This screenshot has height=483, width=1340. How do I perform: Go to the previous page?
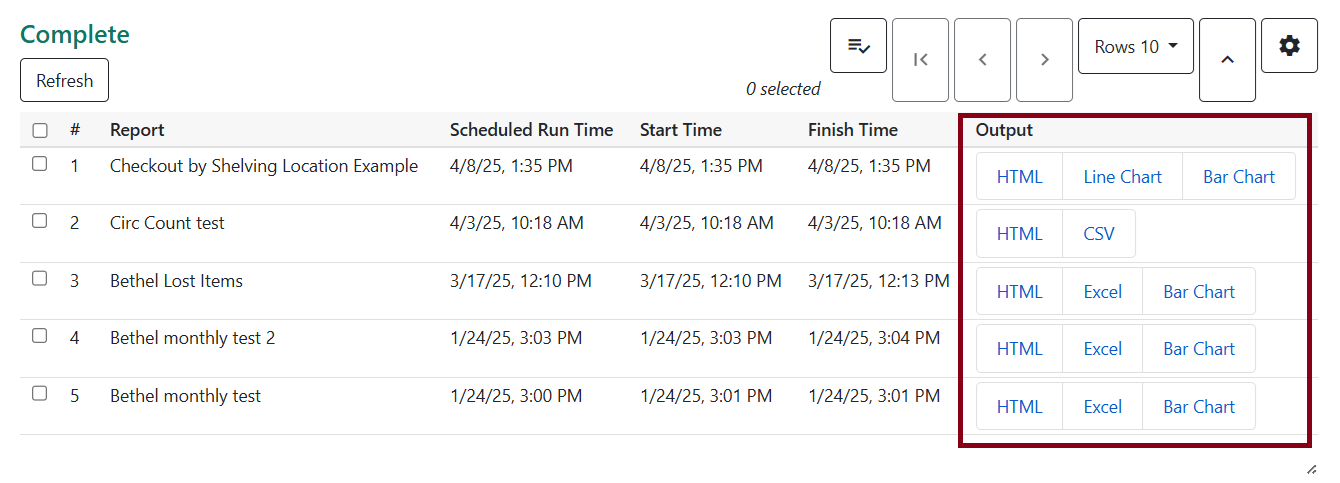tap(982, 60)
